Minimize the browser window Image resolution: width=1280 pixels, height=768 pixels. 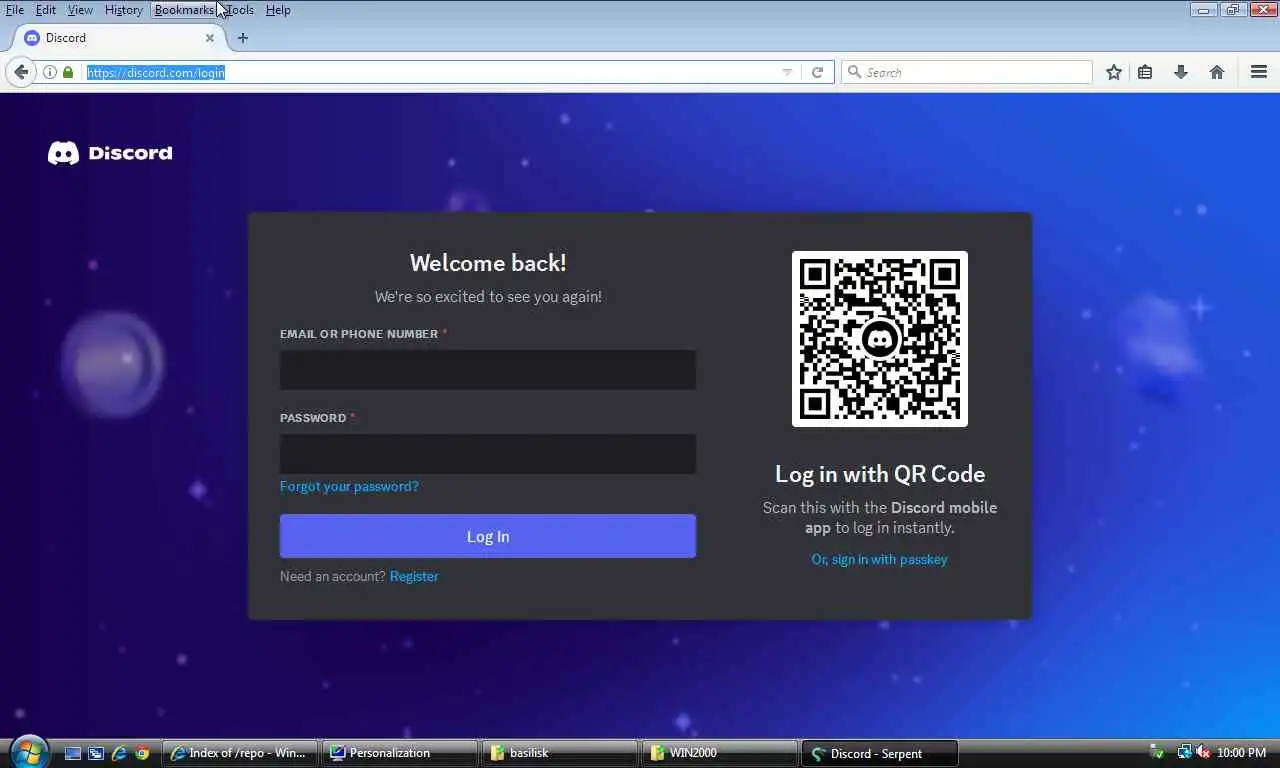pyautogui.click(x=1203, y=10)
